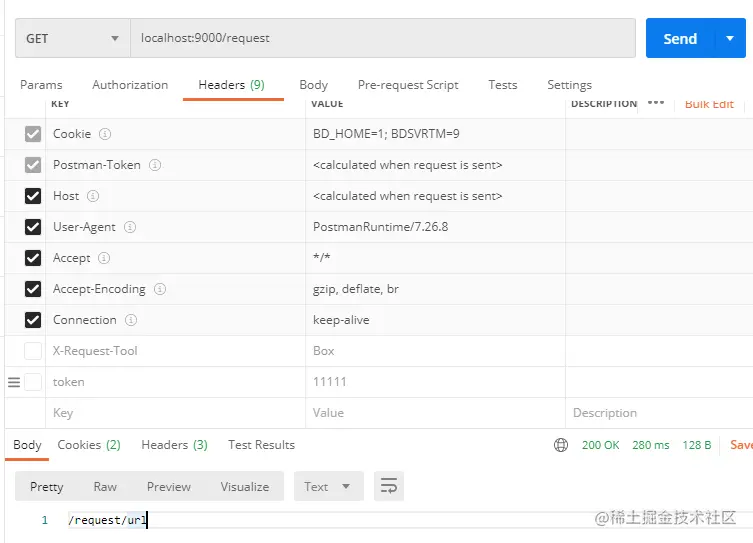Toggle the wrap lines icon button

389,486
